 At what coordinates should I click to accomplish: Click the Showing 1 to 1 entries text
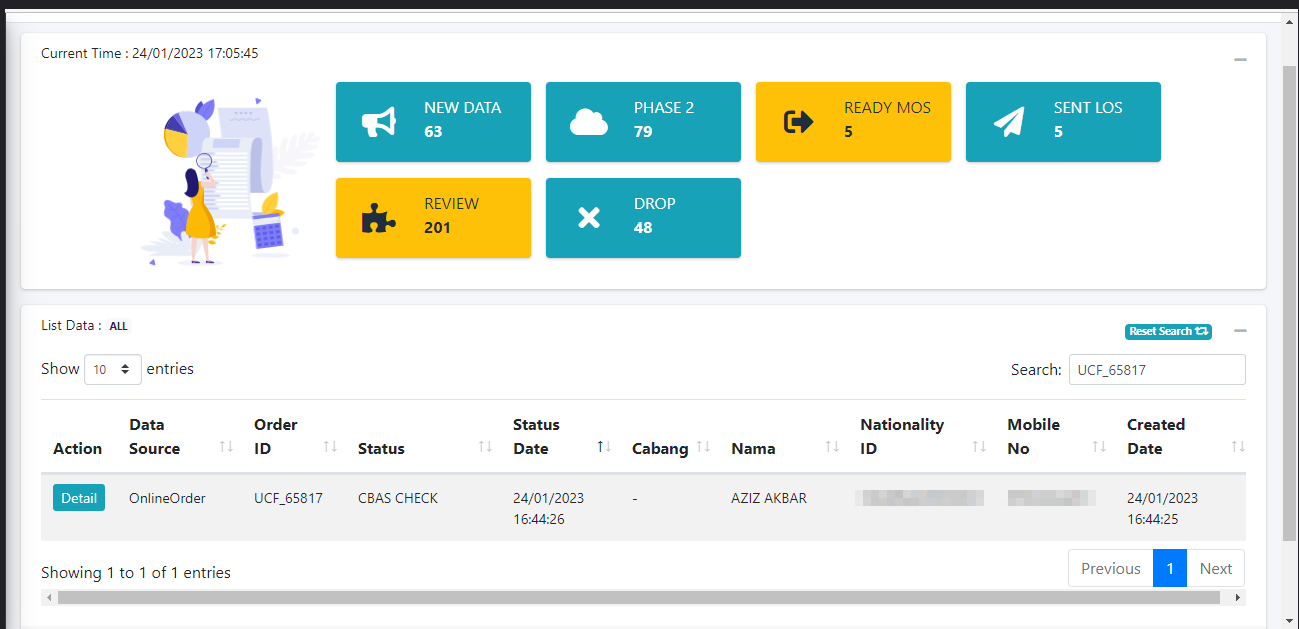pyautogui.click(x=136, y=573)
